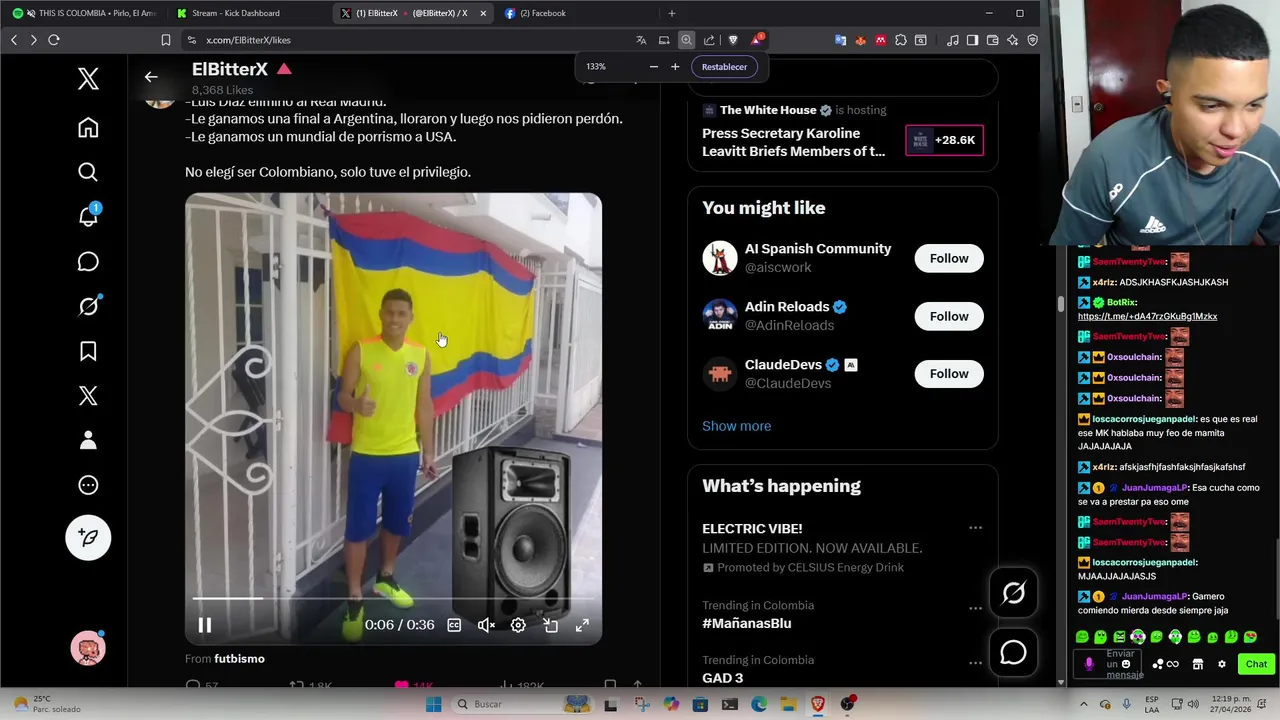This screenshot has width=1280, height=720.
Task: Compose a new post with feather button
Action: (x=88, y=538)
